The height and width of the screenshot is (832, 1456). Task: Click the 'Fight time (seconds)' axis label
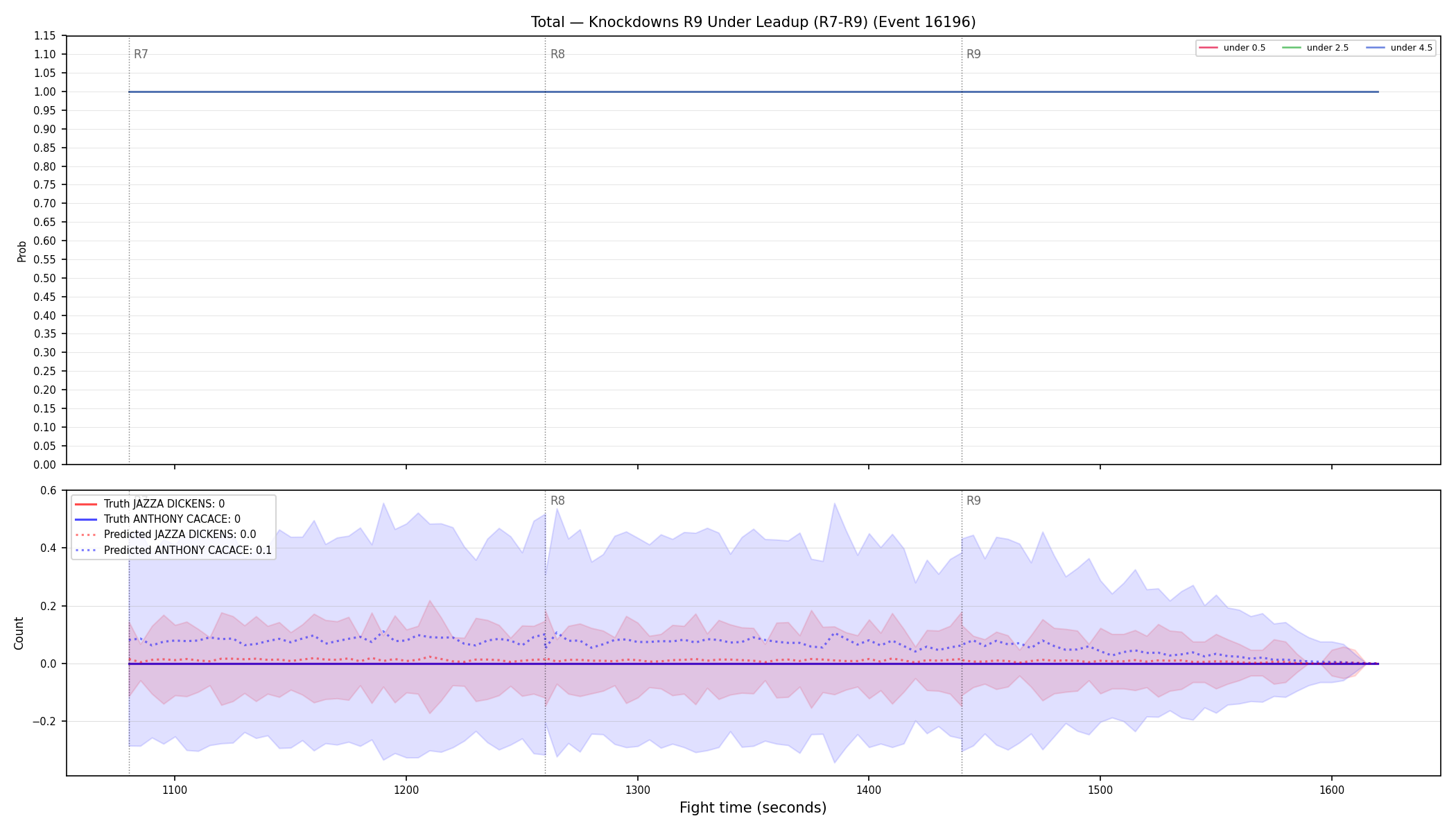(x=753, y=808)
